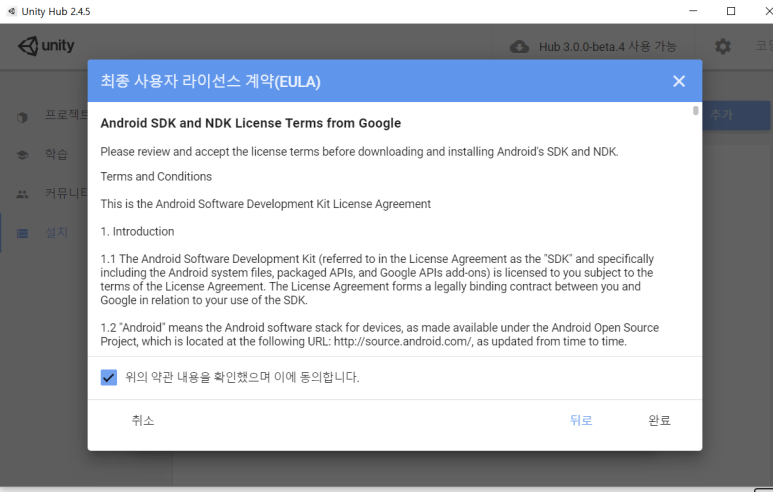Open the 설치 sidebar tab

point(56,232)
